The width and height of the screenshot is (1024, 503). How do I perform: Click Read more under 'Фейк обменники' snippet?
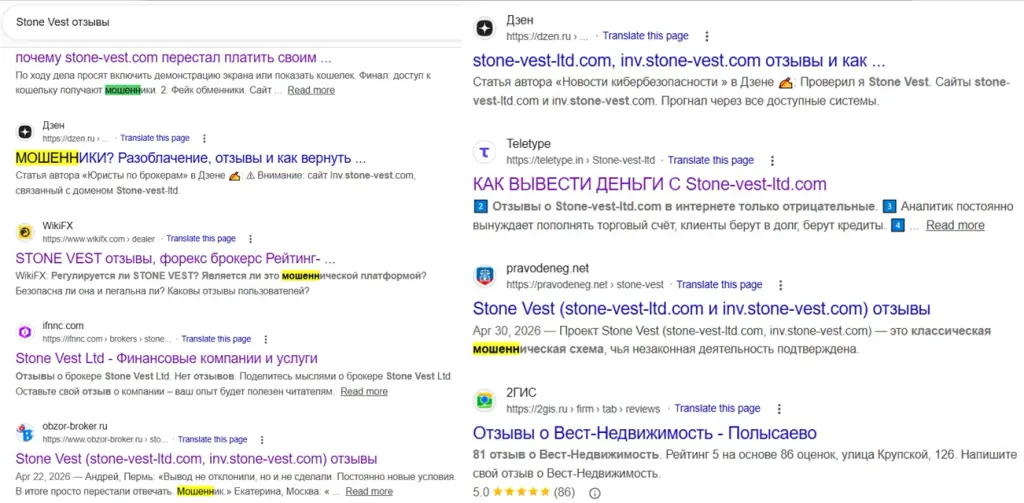311,90
